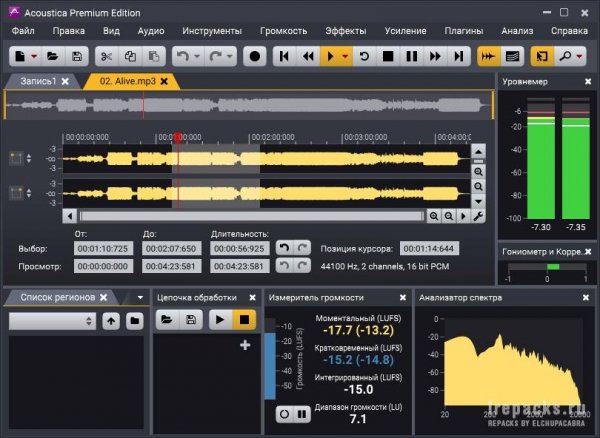This screenshot has height=438, width=600.
Task: Cut selection with scissors icon
Action: click(x=106, y=57)
